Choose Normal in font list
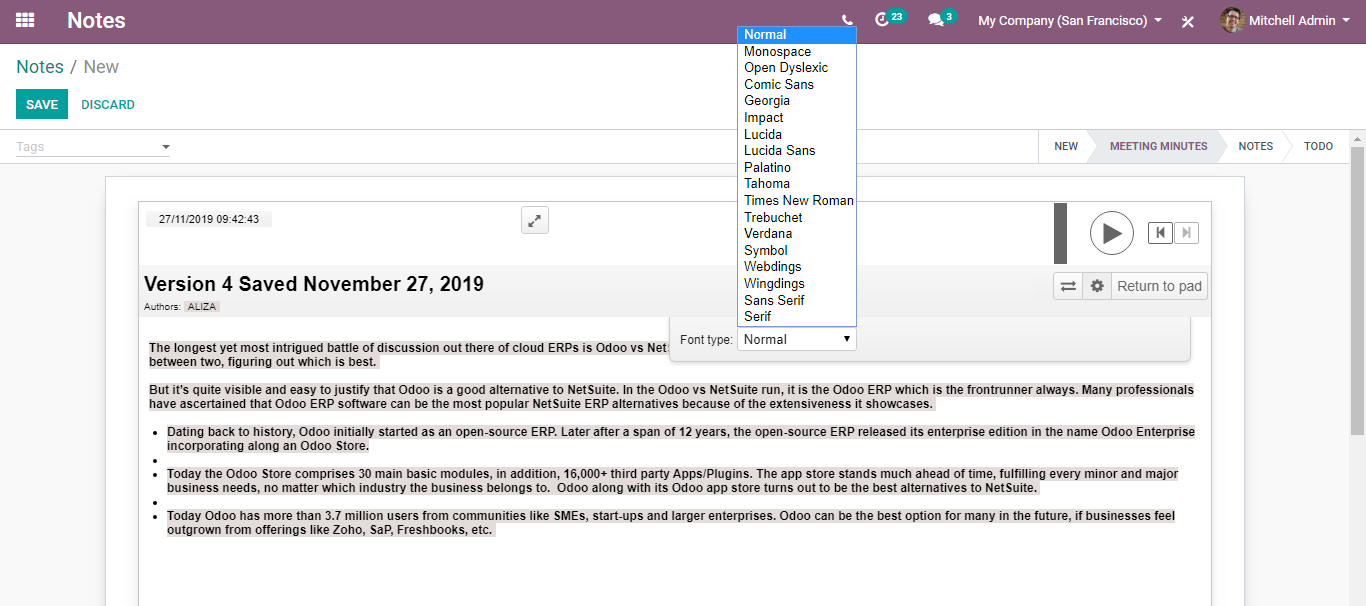The width and height of the screenshot is (1366, 606). 797,35
